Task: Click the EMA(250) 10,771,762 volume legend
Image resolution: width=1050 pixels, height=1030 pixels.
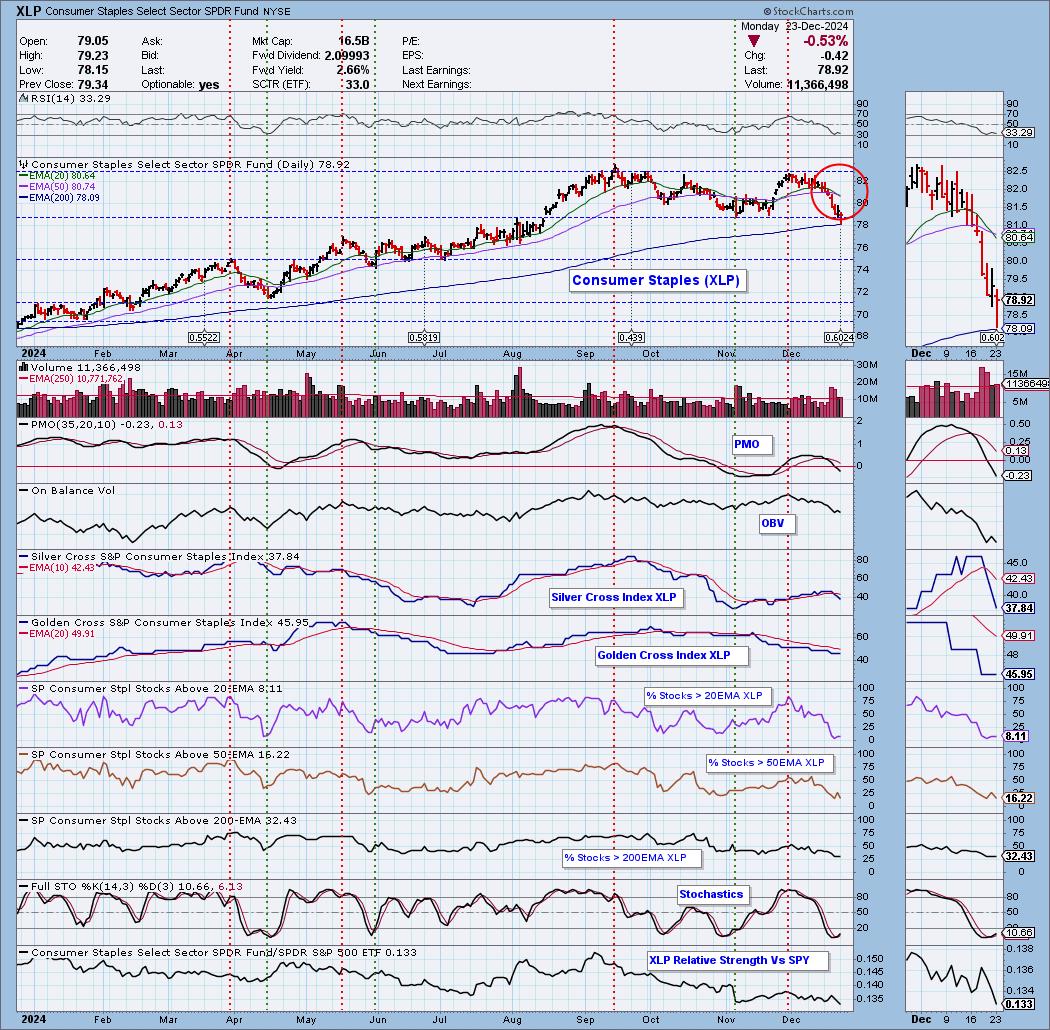Action: 71,379
